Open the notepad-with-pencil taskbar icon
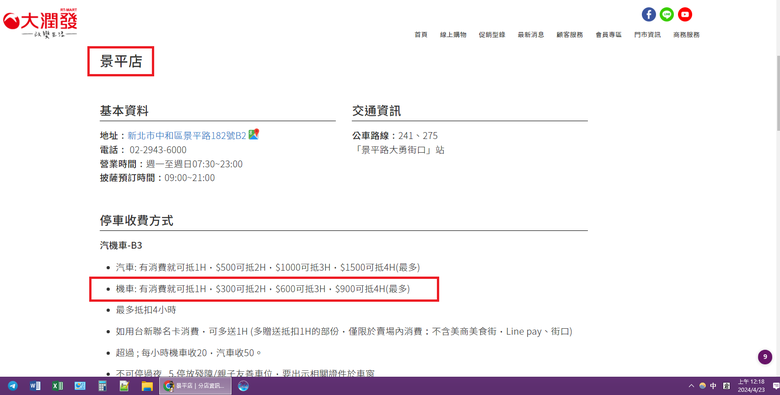 tap(124, 386)
